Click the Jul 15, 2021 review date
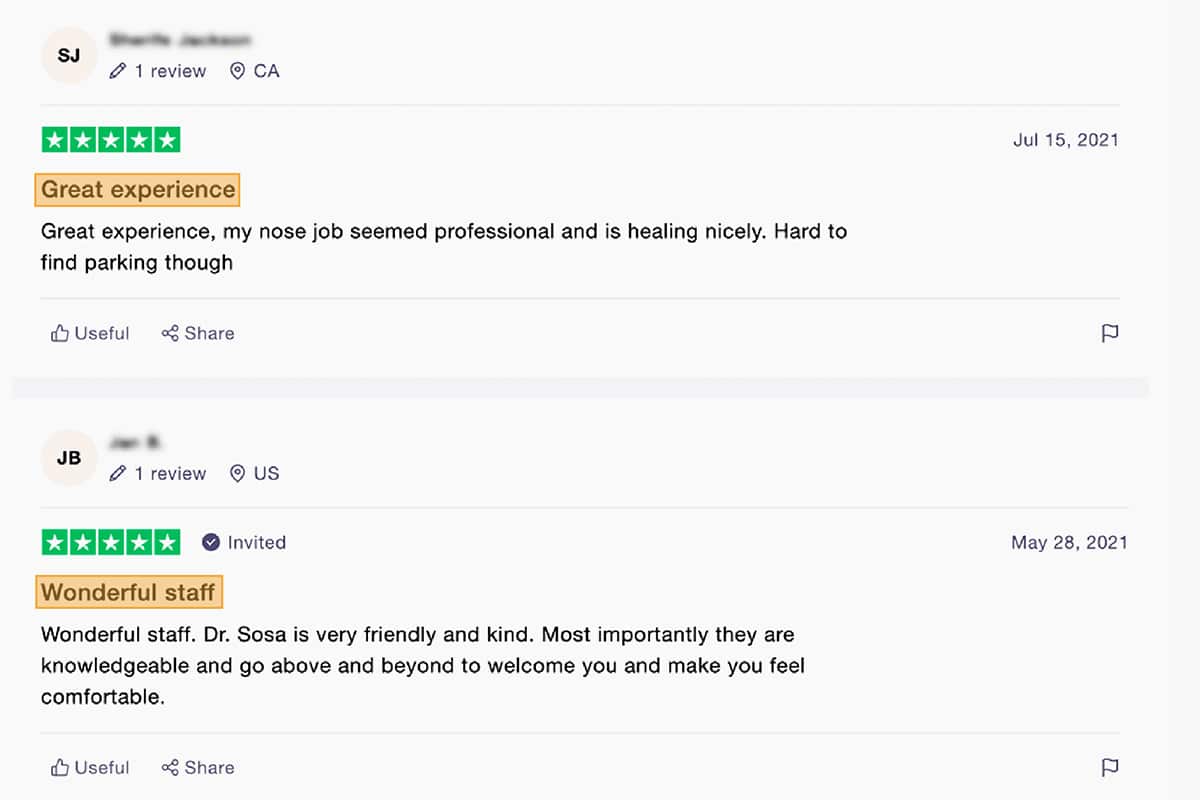This screenshot has width=1200, height=800. tap(1065, 140)
